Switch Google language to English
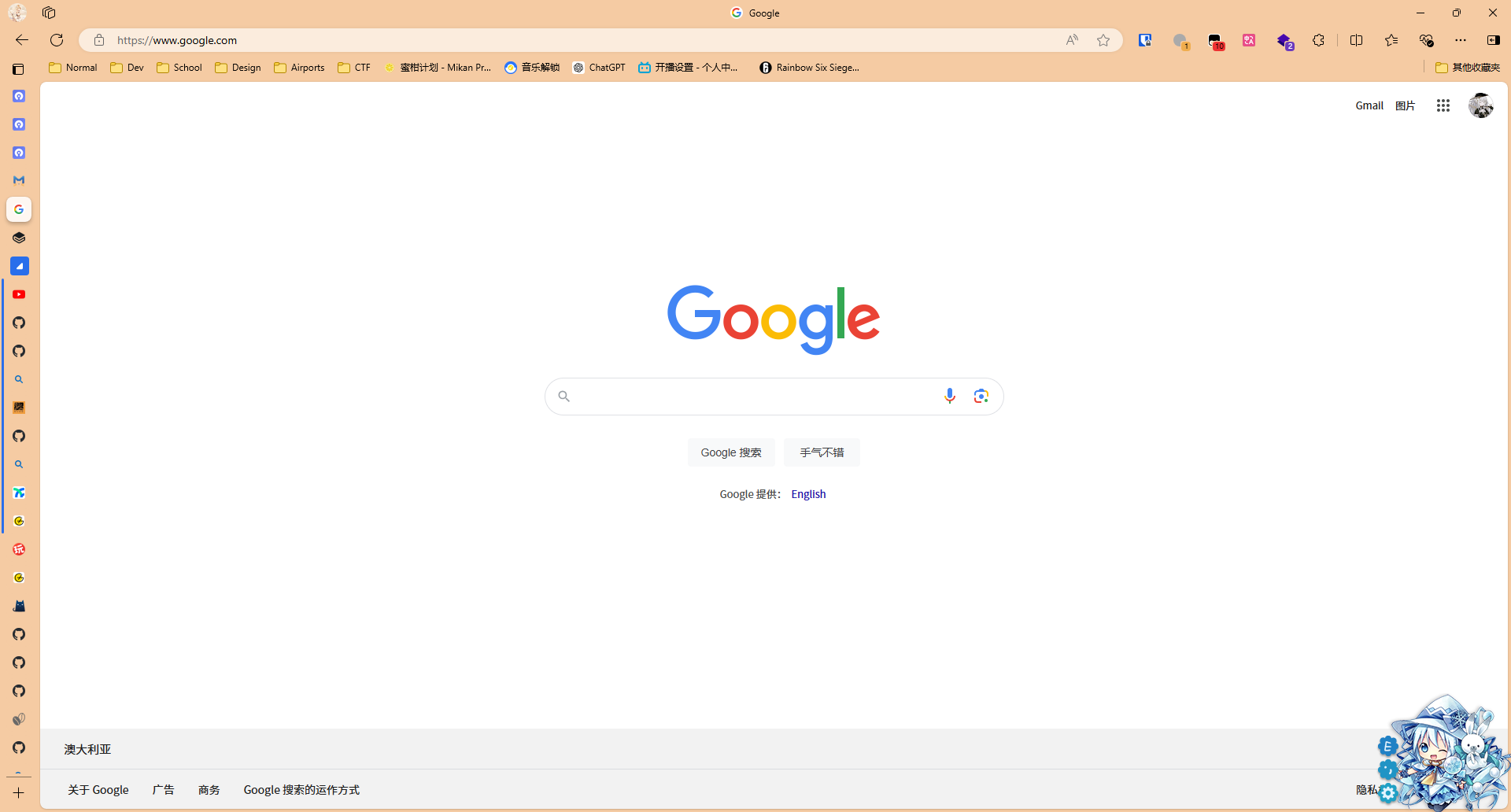 coord(808,494)
